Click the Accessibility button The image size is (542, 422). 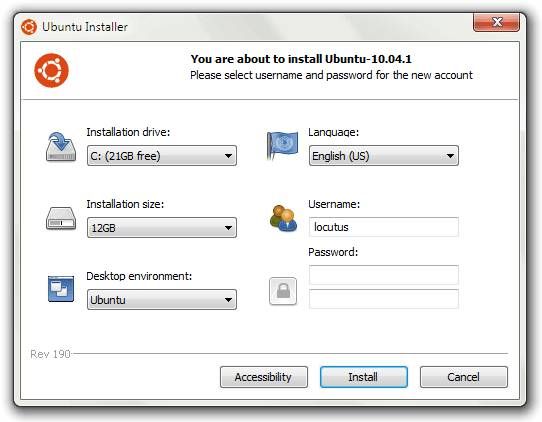(264, 377)
